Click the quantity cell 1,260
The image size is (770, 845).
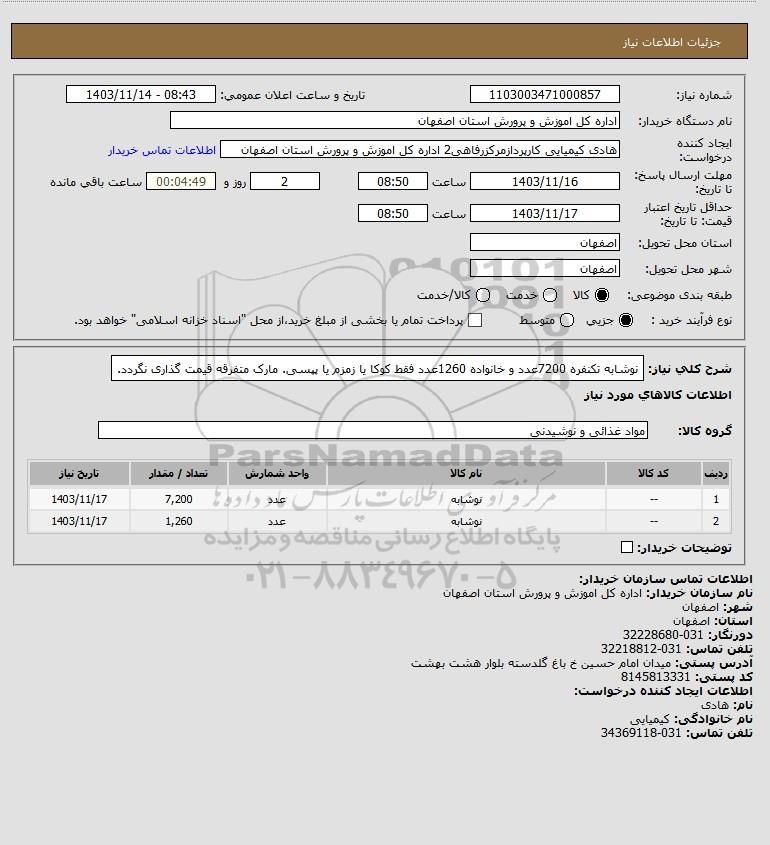[179, 521]
